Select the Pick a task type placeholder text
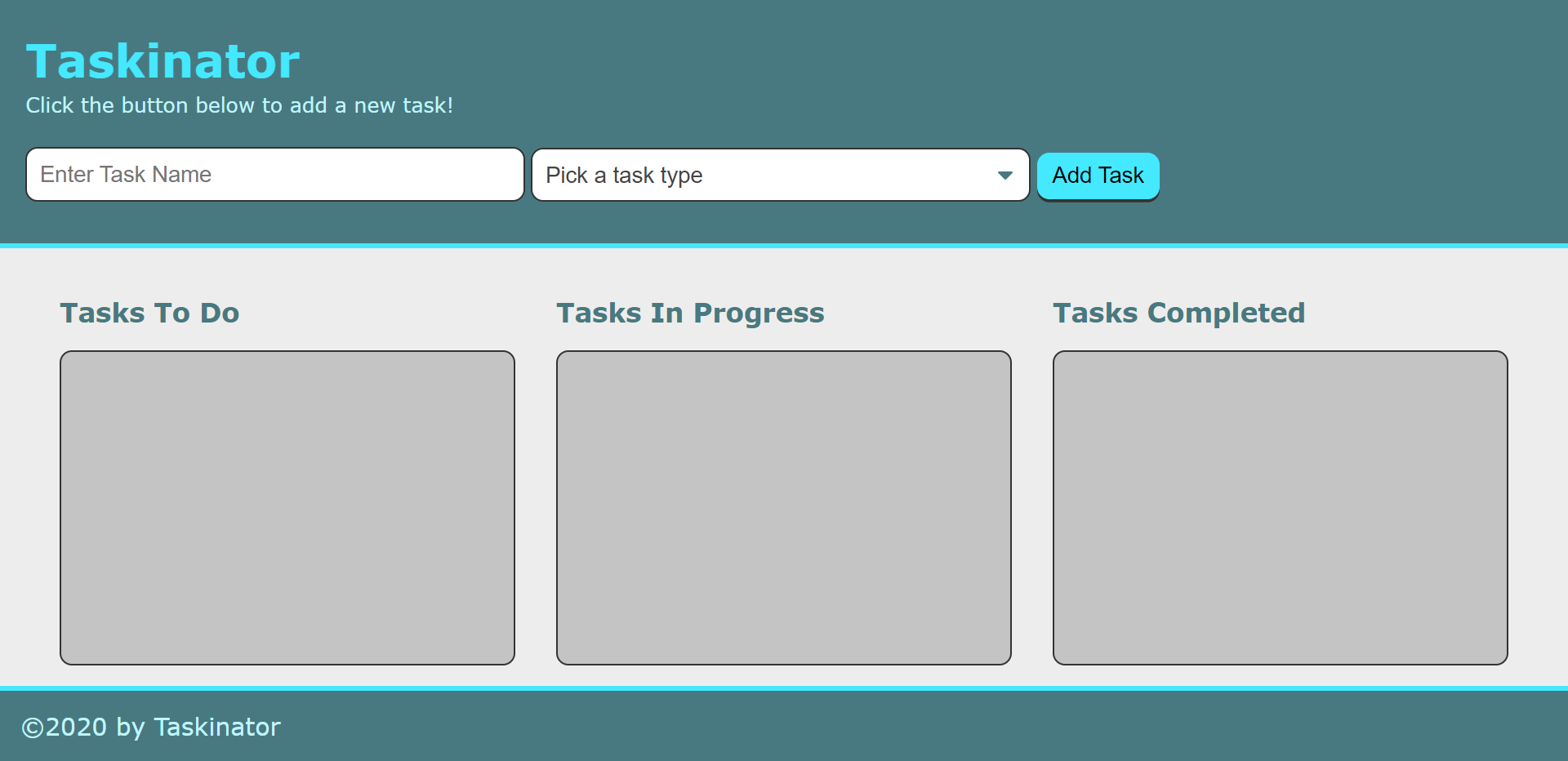The height and width of the screenshot is (761, 1568). pos(624,175)
